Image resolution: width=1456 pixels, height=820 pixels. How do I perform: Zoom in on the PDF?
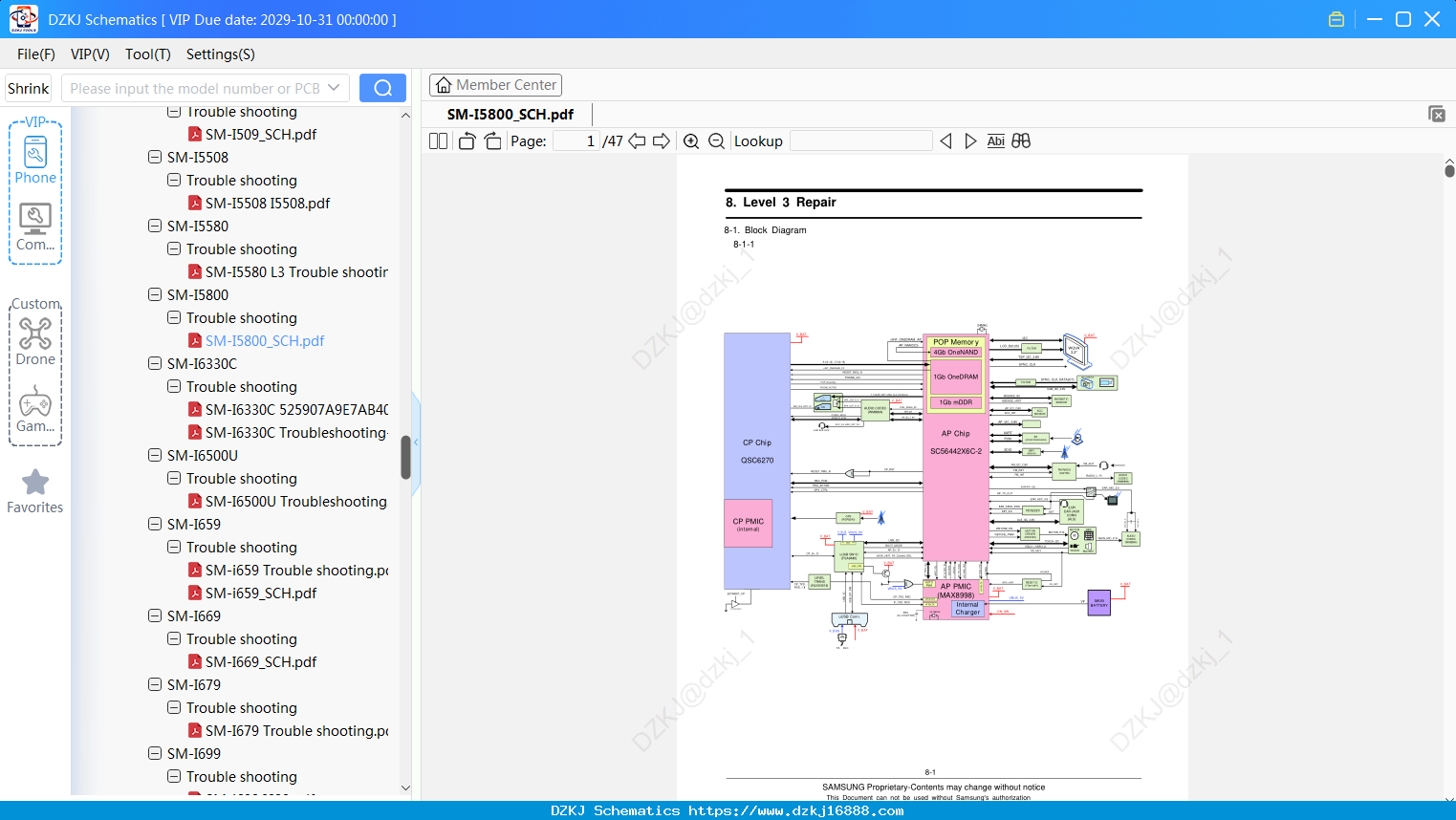[x=691, y=141]
